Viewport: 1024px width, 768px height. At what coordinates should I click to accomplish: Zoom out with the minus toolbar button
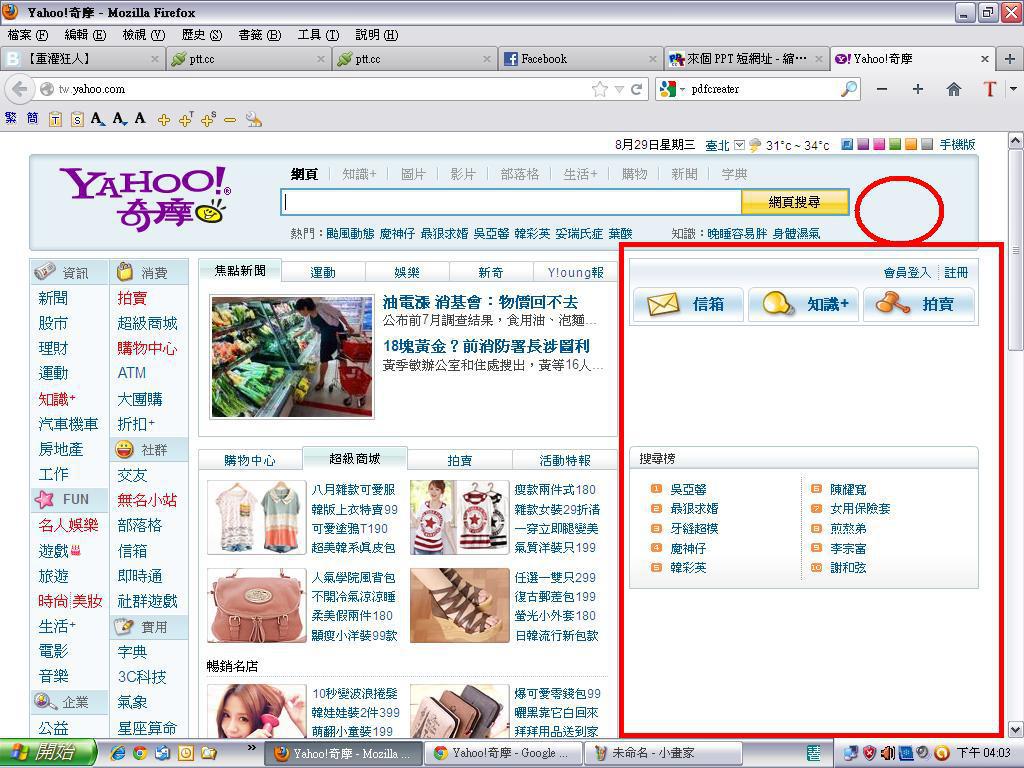882,89
